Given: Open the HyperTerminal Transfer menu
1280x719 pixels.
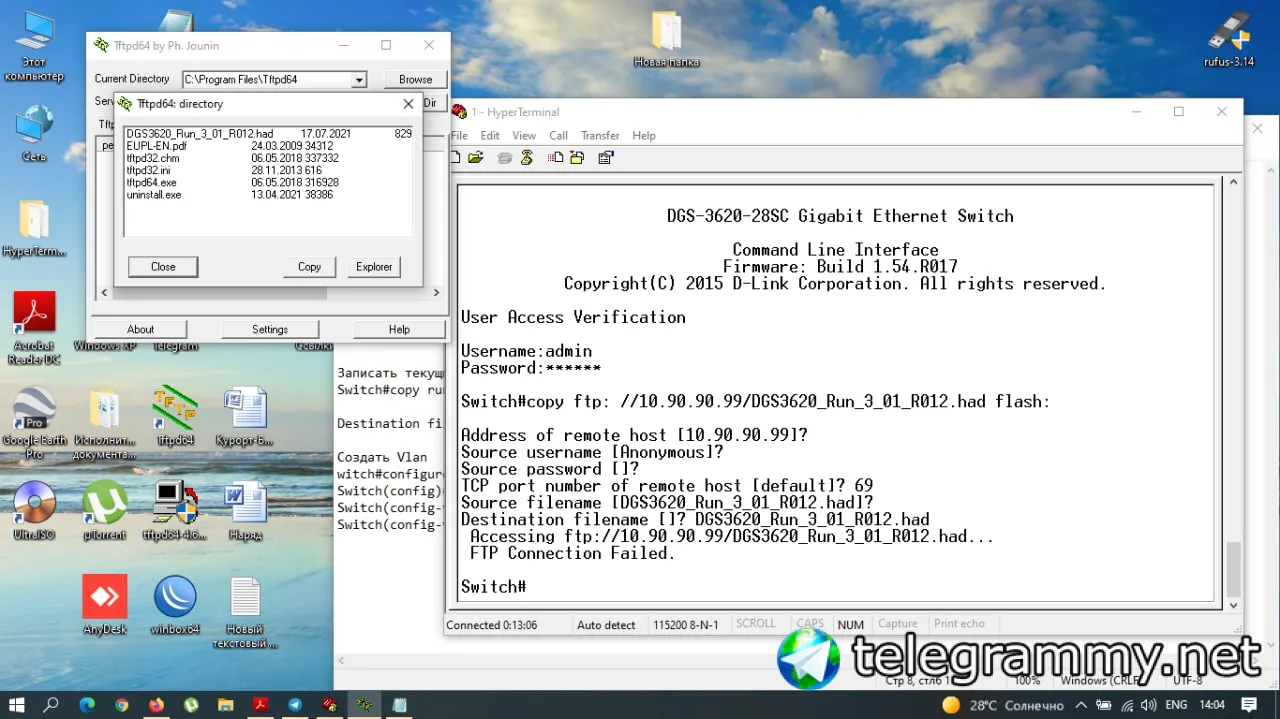Looking at the screenshot, I should tap(600, 136).
